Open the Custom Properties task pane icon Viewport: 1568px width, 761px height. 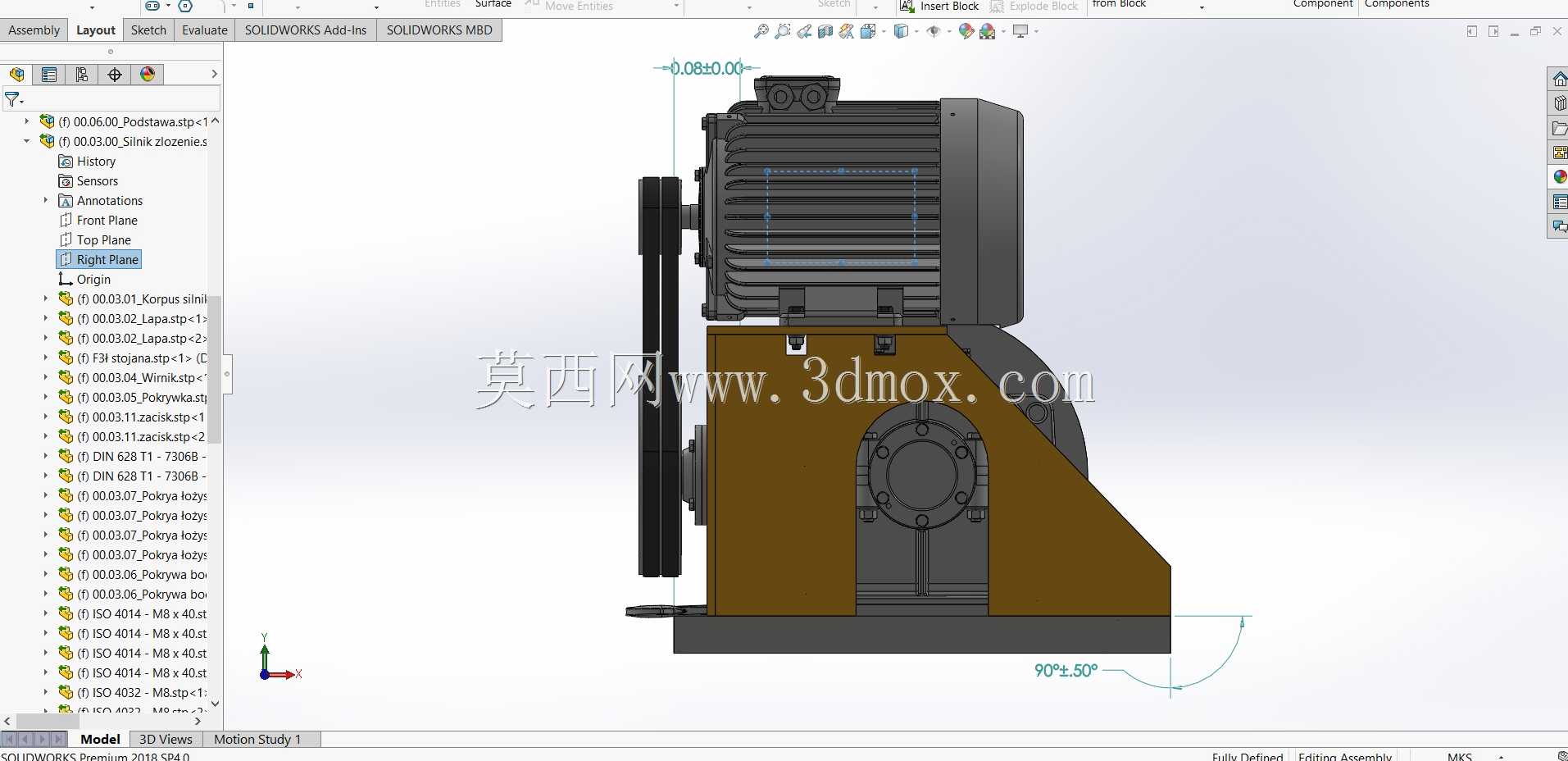click(1559, 202)
